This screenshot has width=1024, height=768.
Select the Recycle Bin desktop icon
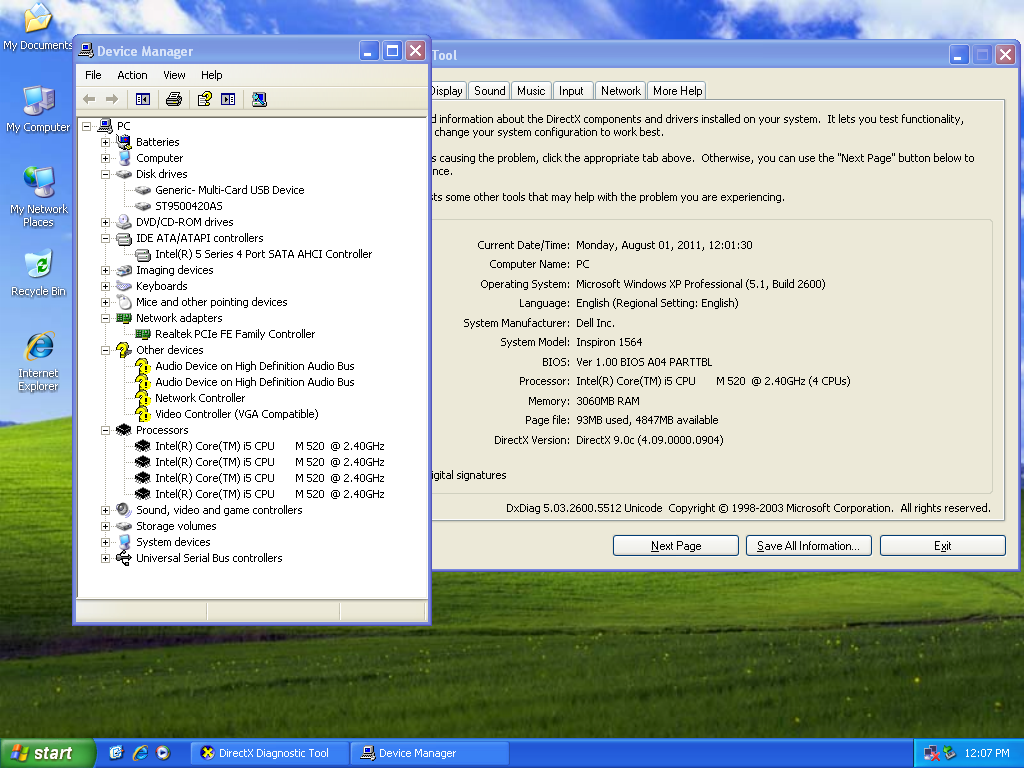39,272
